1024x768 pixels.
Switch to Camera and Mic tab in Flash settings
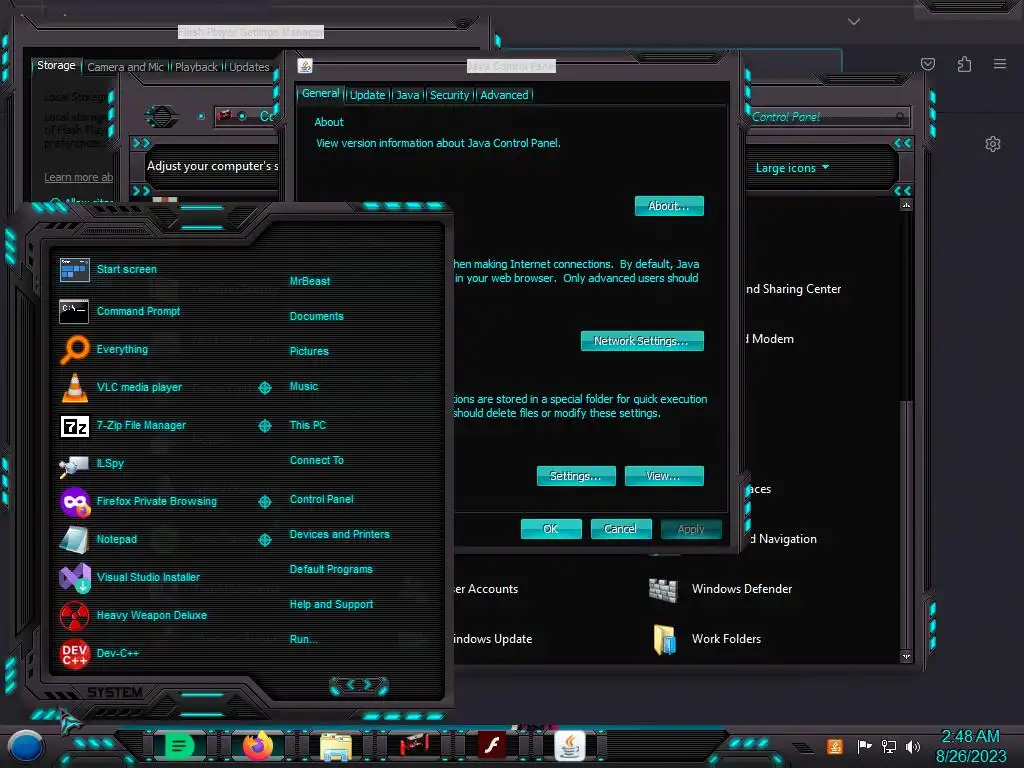click(125, 67)
